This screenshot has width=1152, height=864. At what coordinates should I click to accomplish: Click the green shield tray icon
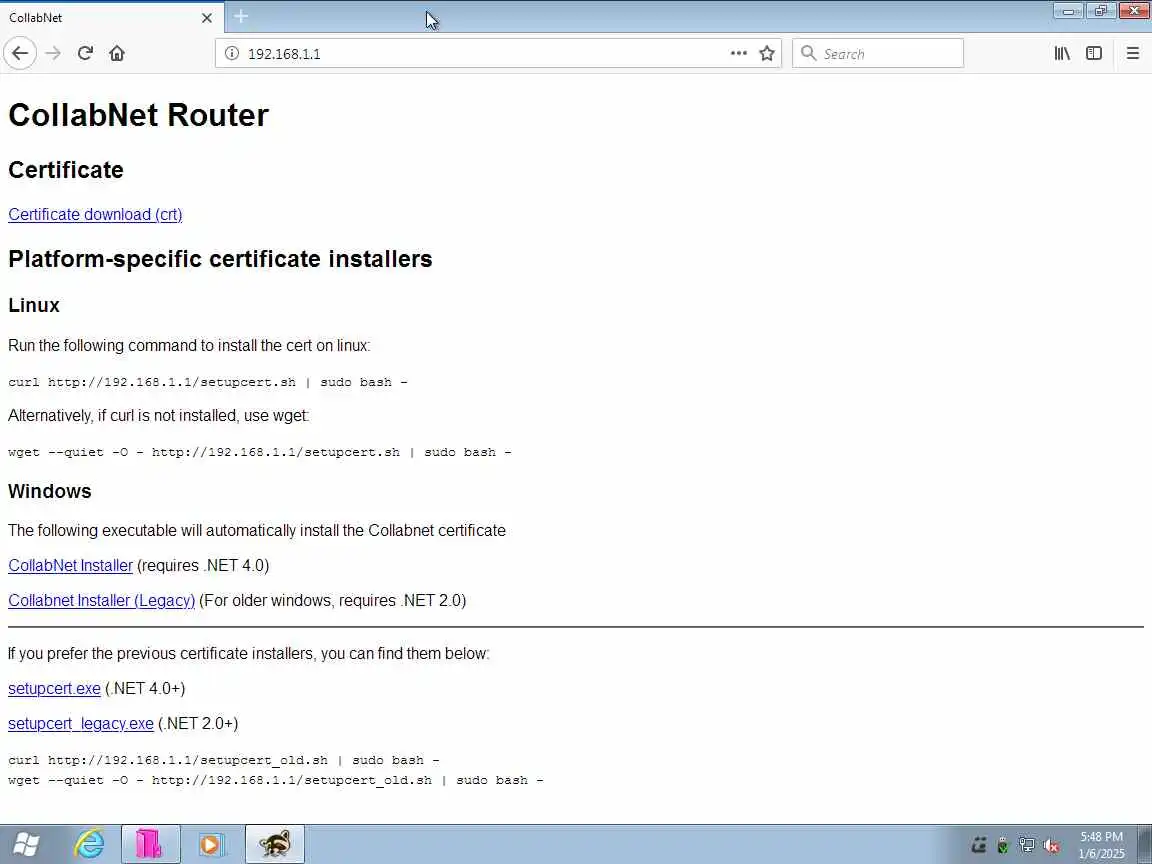(1003, 846)
